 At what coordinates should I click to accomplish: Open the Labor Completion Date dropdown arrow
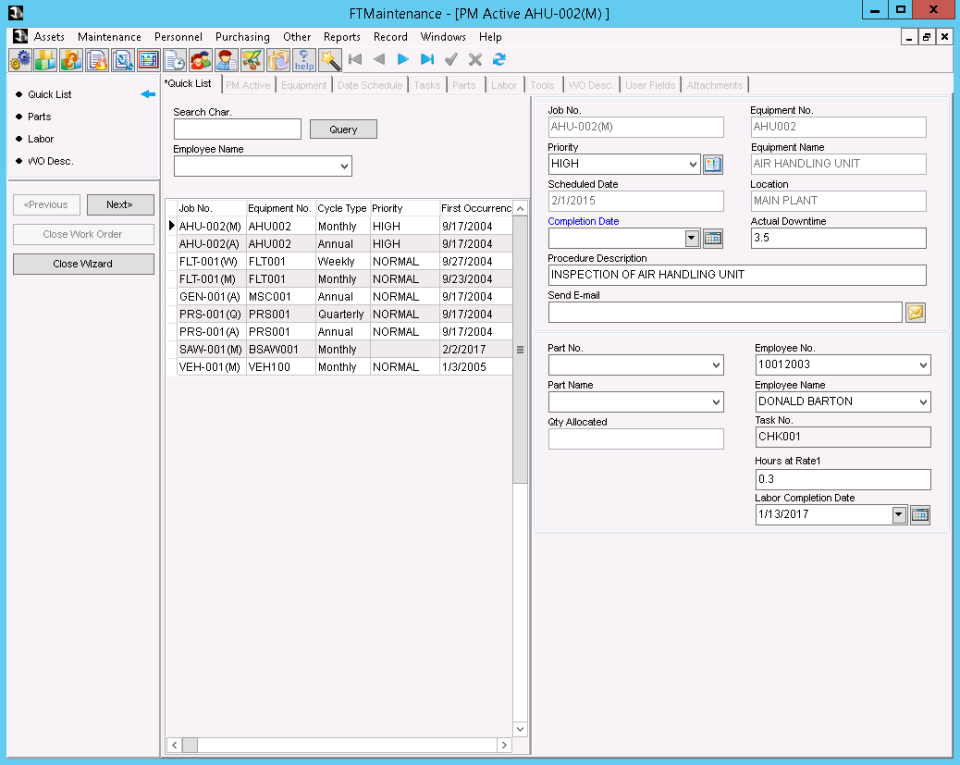coord(899,515)
